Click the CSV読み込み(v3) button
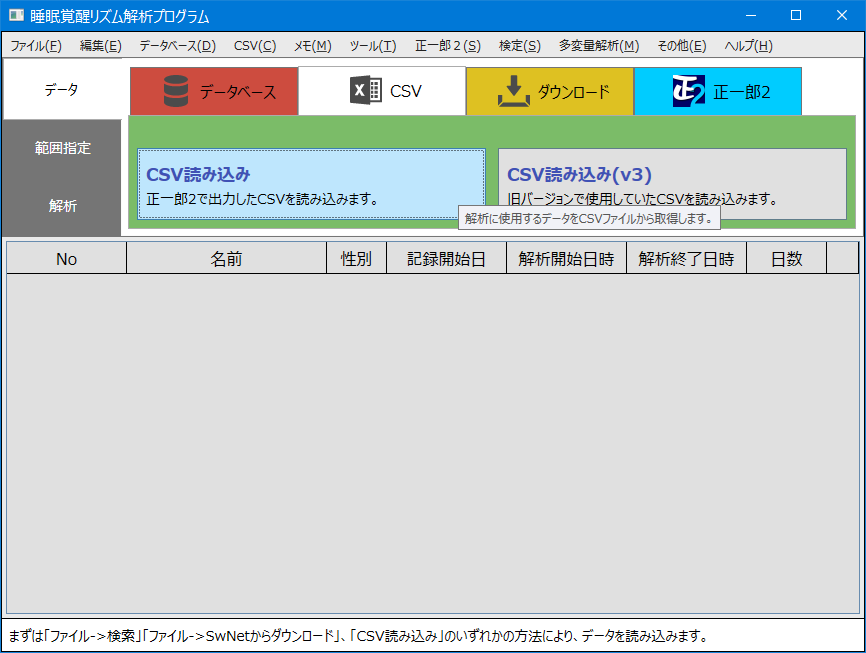This screenshot has height=653, width=866. [x=672, y=184]
